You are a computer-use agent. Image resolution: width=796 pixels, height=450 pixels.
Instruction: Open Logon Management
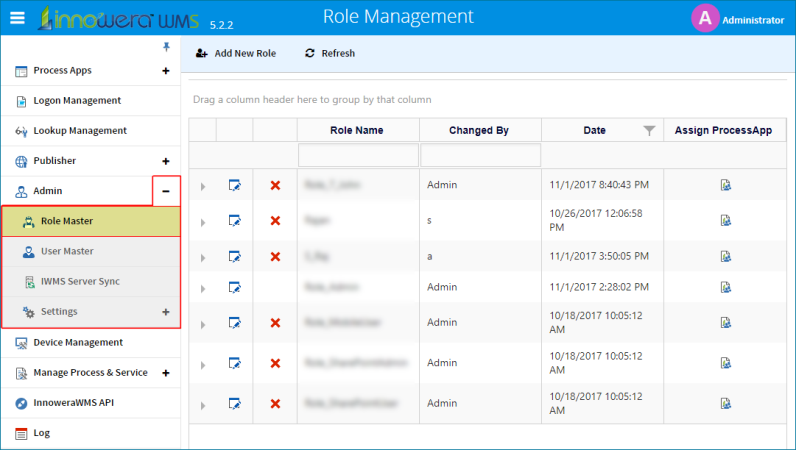[x=77, y=101]
